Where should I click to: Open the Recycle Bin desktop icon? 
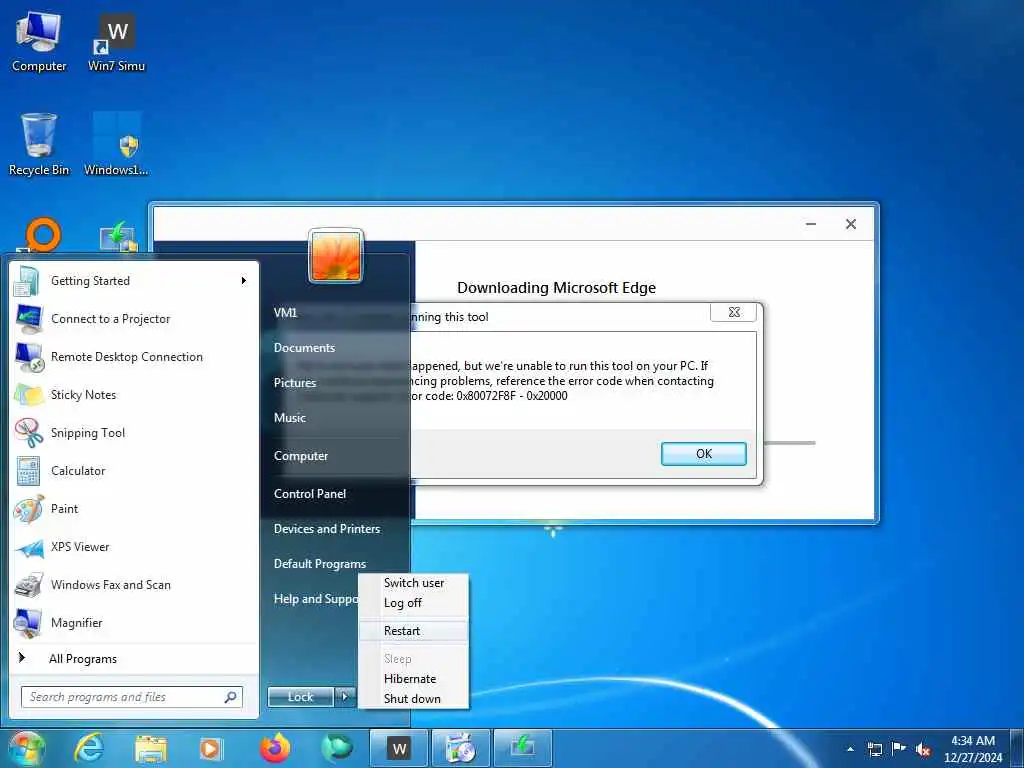pyautogui.click(x=39, y=144)
